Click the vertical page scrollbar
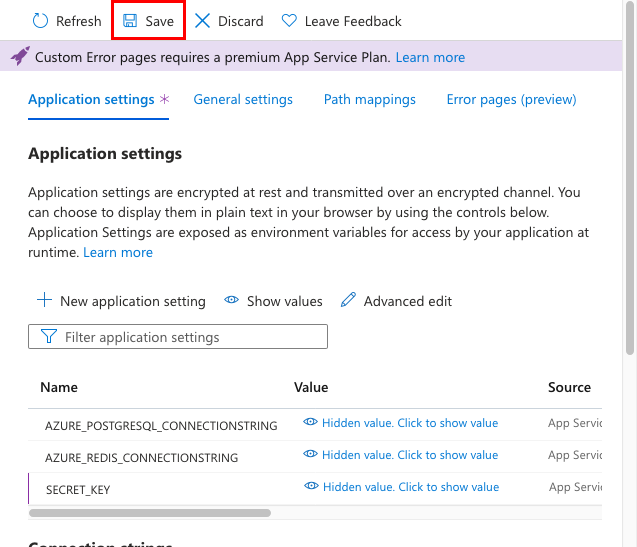637x547 pixels. [630, 200]
